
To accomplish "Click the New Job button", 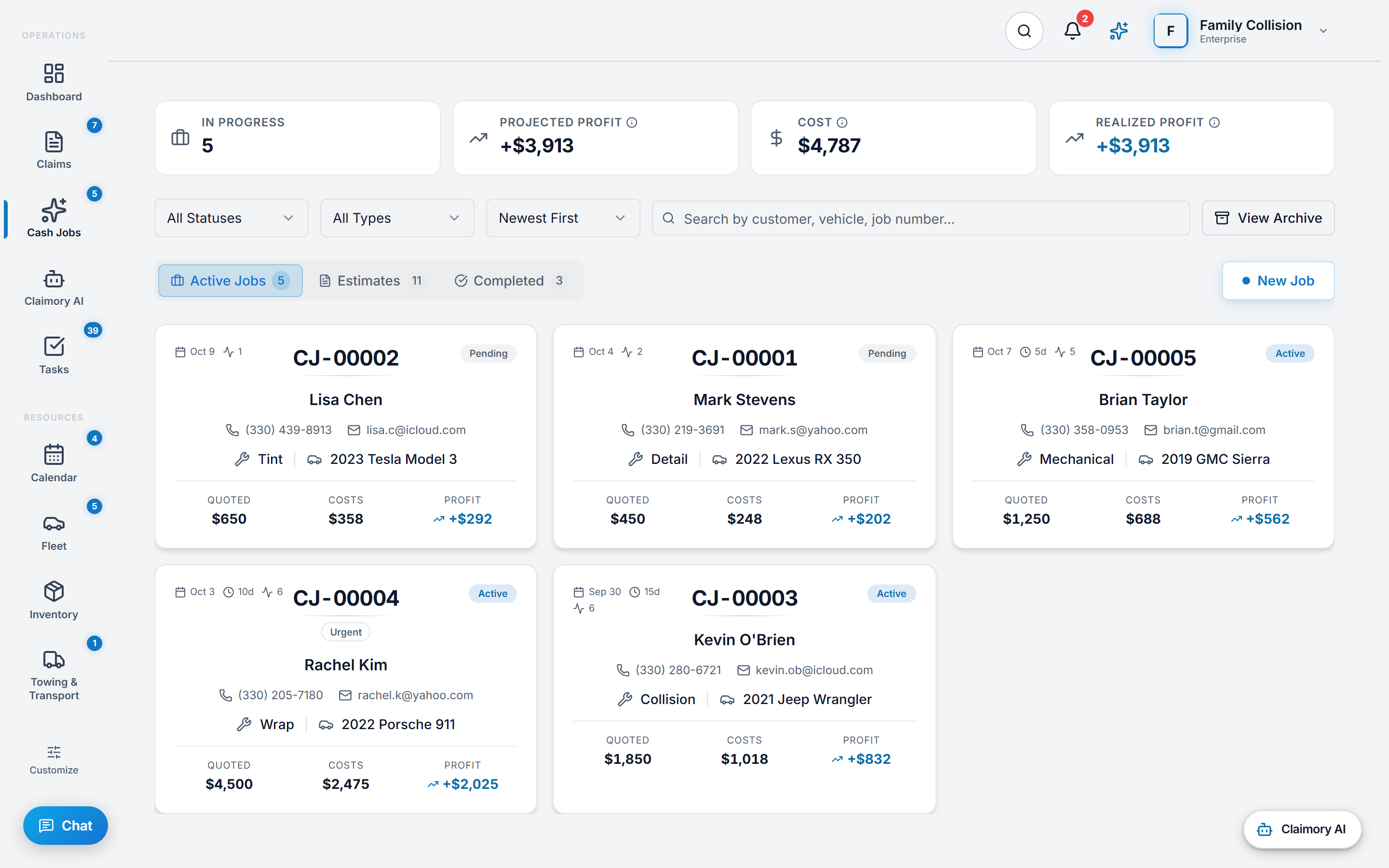I will coord(1278,281).
